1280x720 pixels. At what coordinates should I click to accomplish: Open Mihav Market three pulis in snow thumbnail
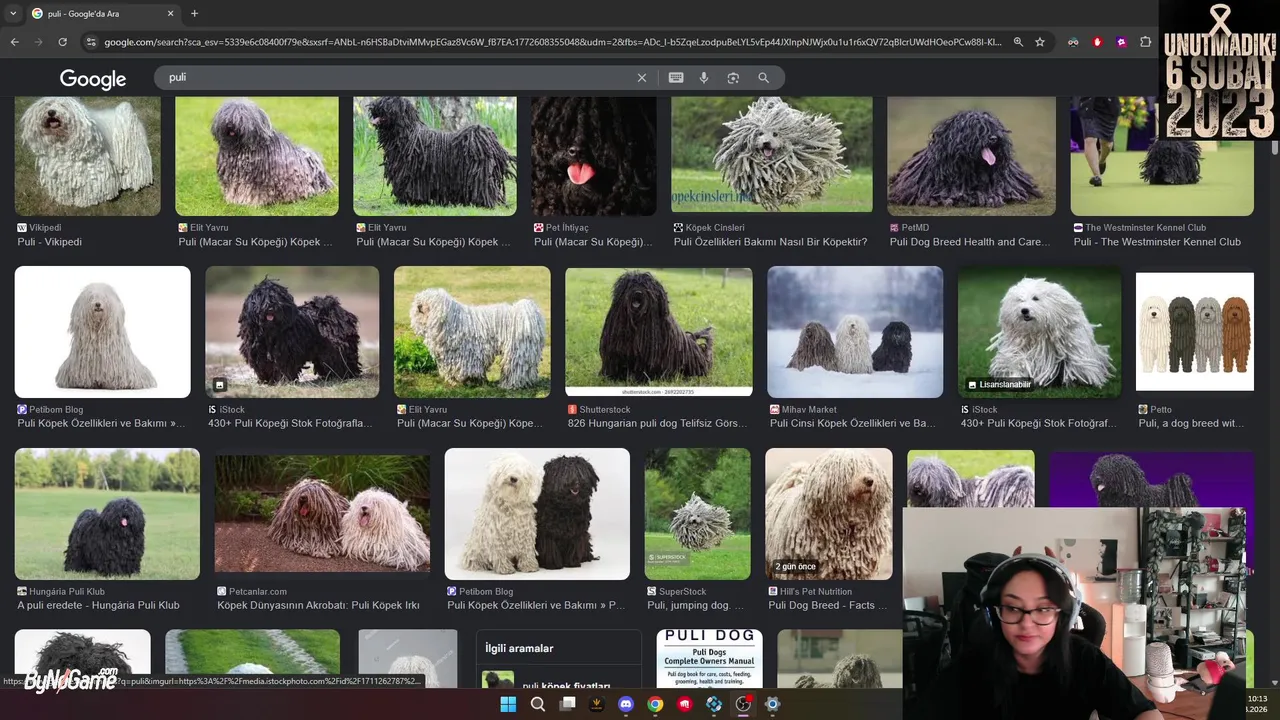click(855, 332)
